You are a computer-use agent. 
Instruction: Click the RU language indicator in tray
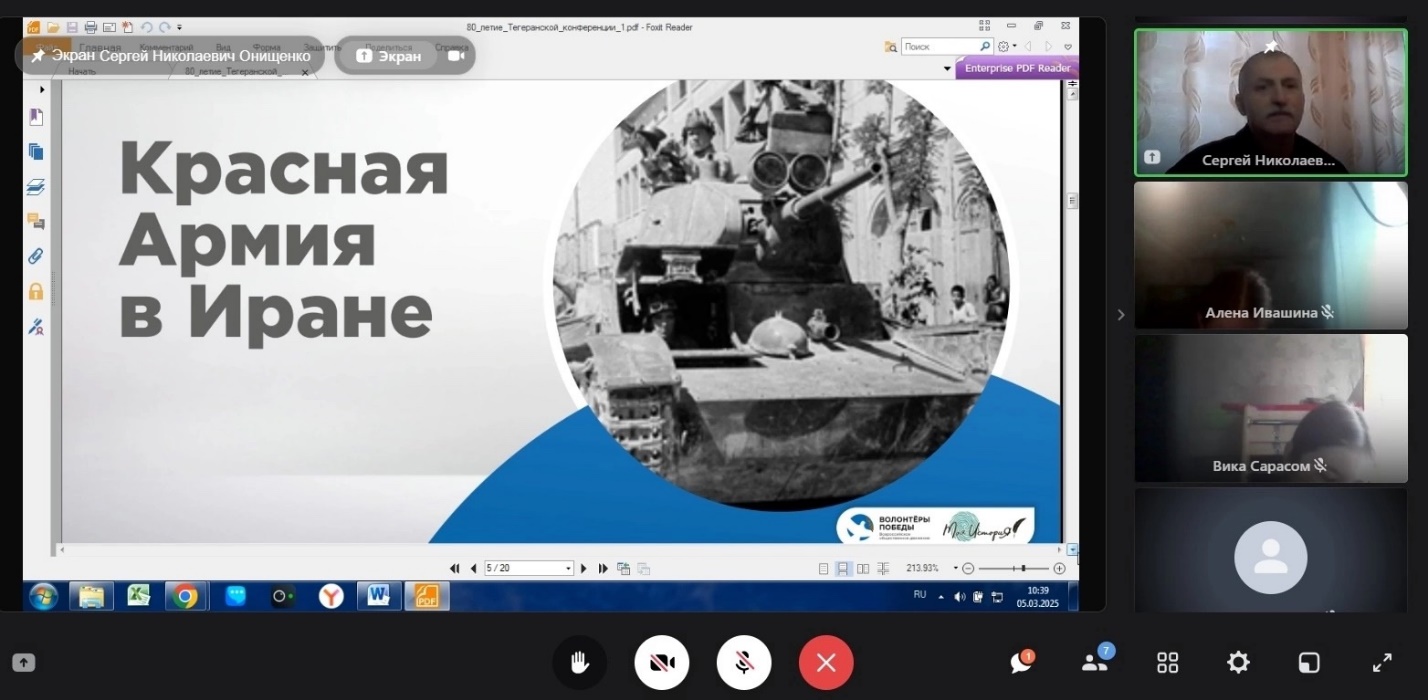click(x=920, y=594)
